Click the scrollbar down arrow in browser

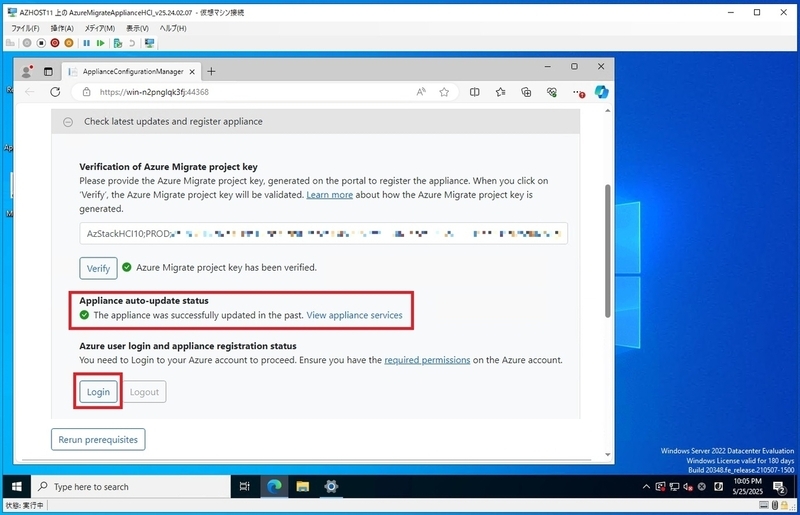607,454
